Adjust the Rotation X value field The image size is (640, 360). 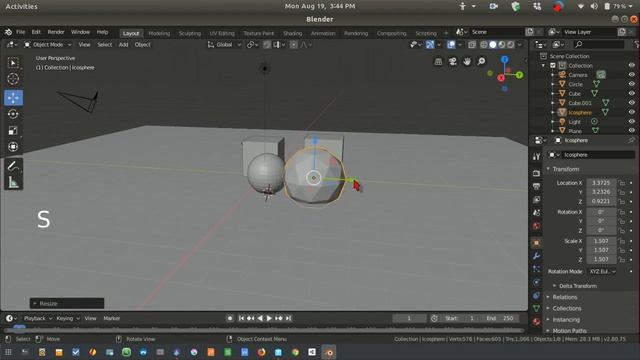[x=601, y=212]
